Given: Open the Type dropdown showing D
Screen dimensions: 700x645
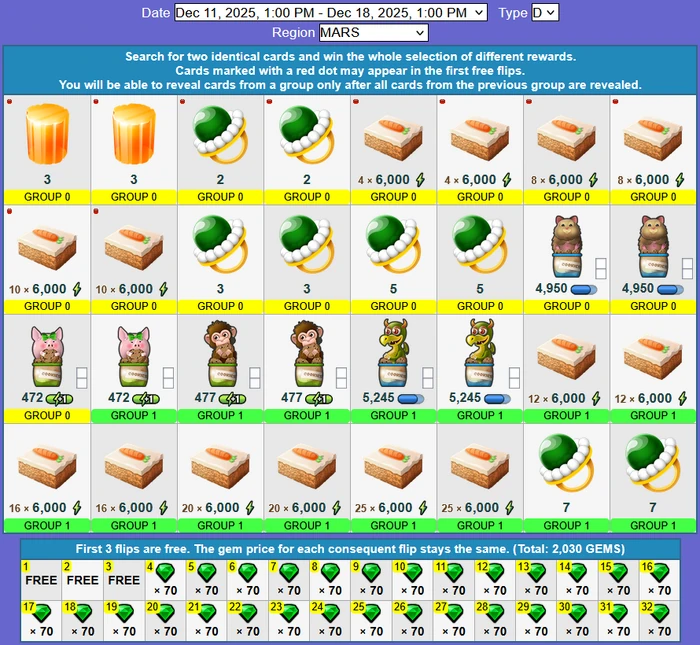Looking at the screenshot, I should tap(545, 12).
